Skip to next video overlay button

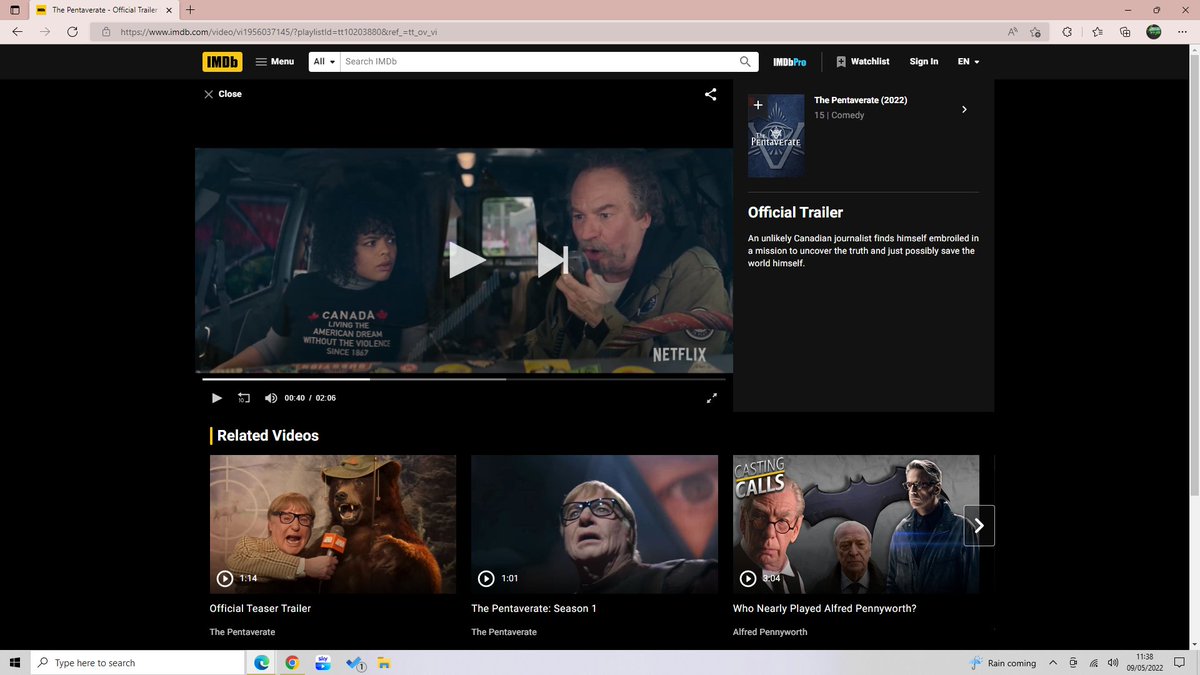(553, 260)
